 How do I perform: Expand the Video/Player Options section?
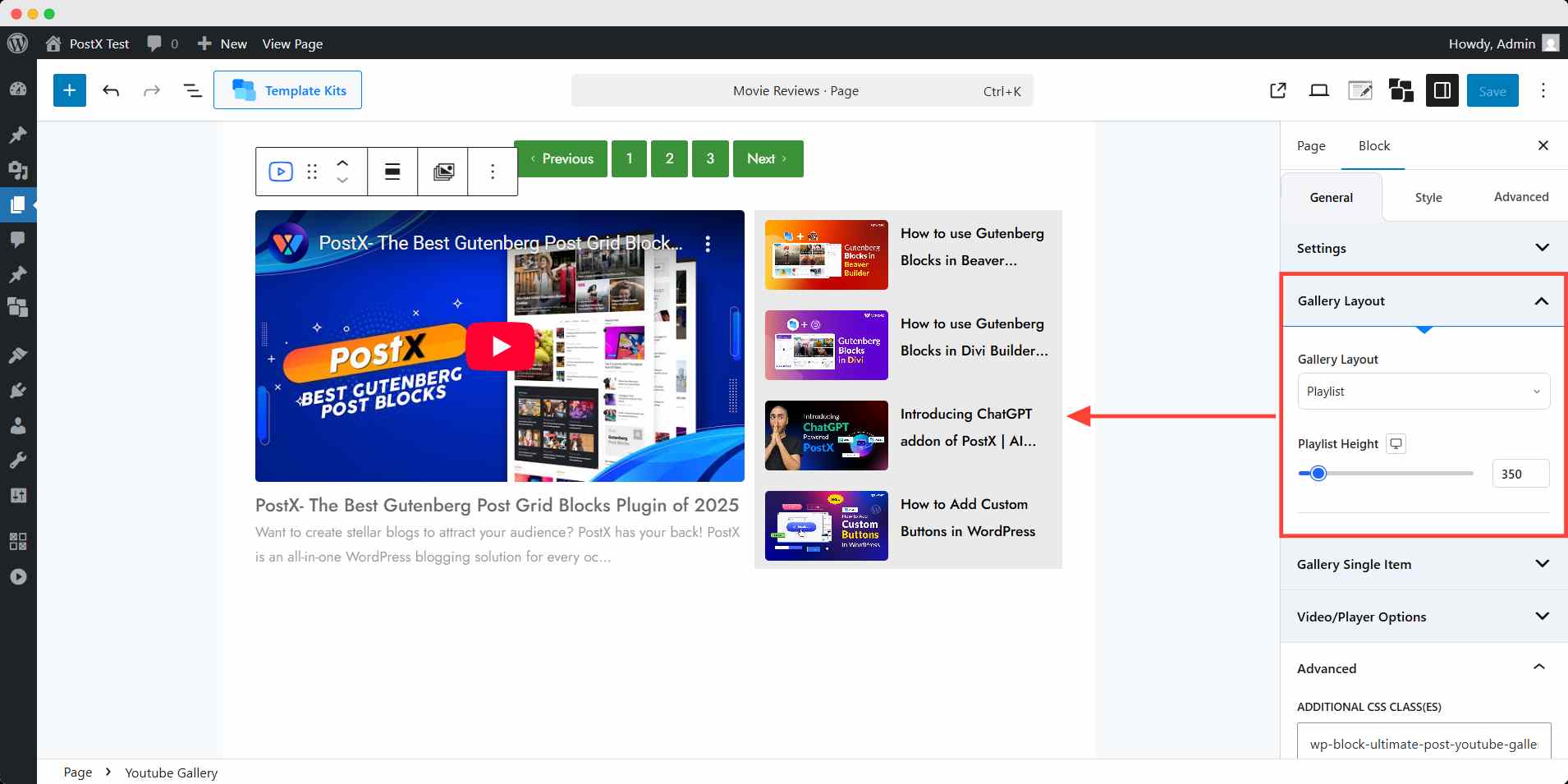[x=1424, y=617]
